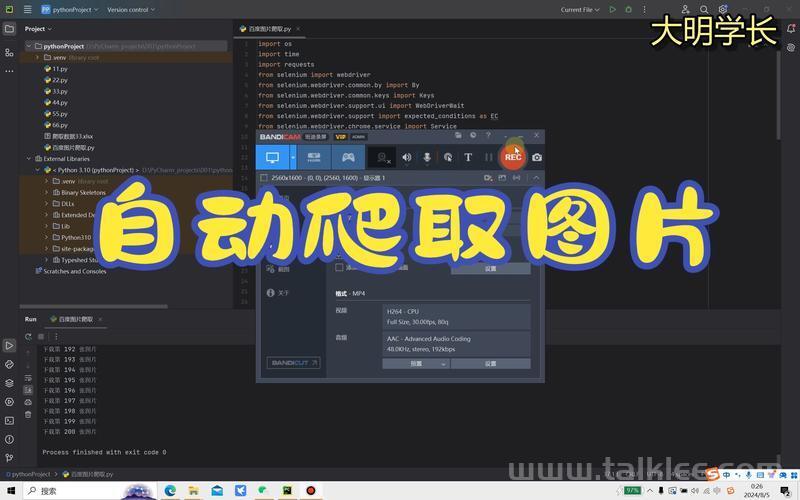
Task: Open Problems tool window icon
Action: tap(9, 439)
